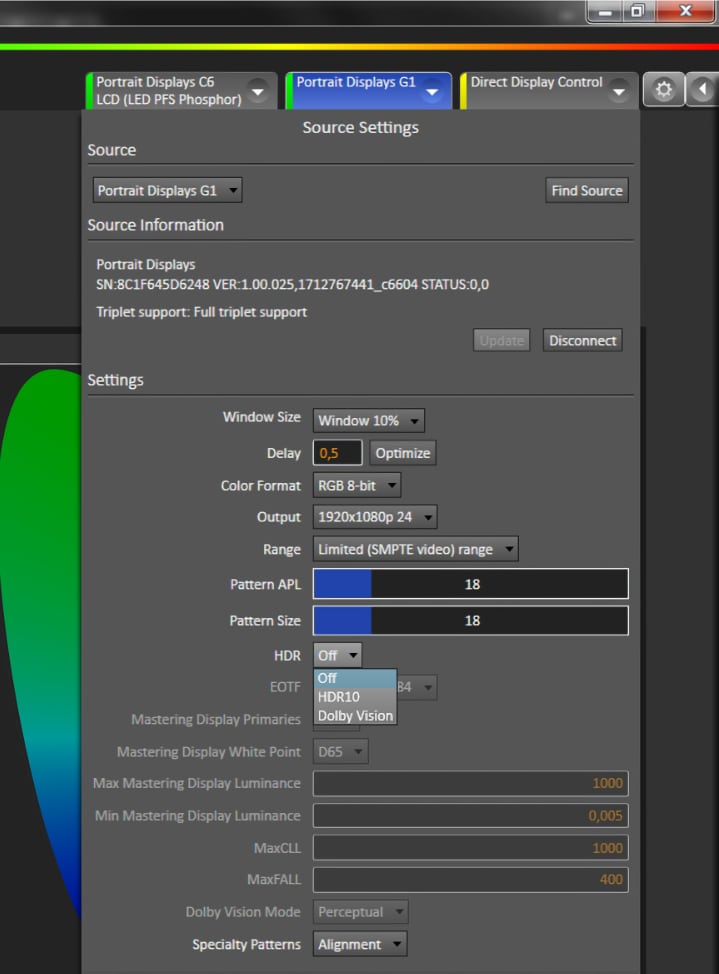The image size is (719, 974).
Task: Click the Optimize delay button
Action: (403, 453)
